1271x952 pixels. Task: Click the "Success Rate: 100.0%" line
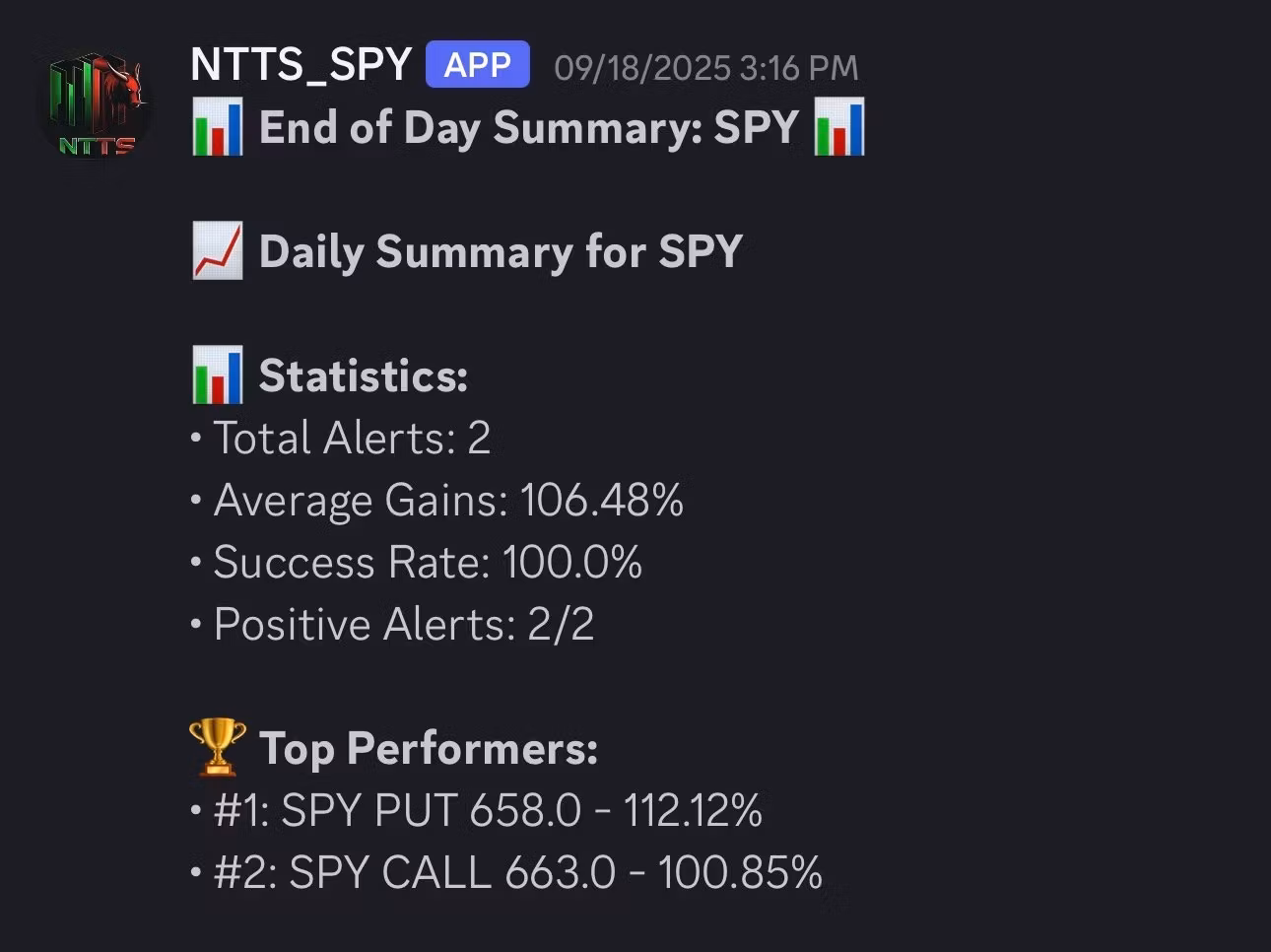coord(428,562)
